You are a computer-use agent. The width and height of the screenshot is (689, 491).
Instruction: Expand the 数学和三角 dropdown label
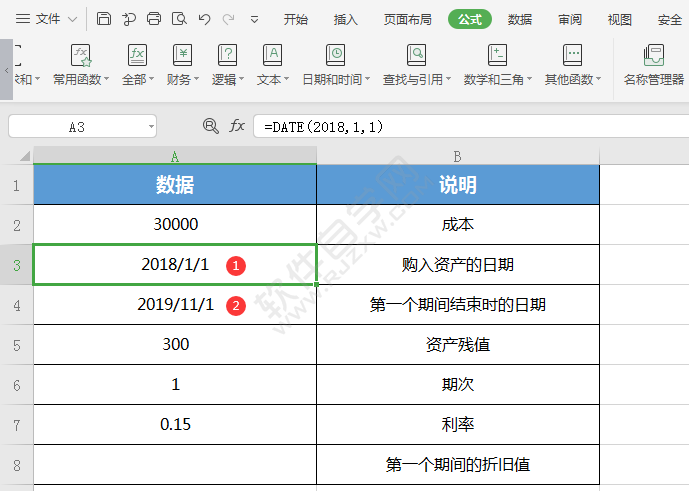pyautogui.click(x=497, y=80)
